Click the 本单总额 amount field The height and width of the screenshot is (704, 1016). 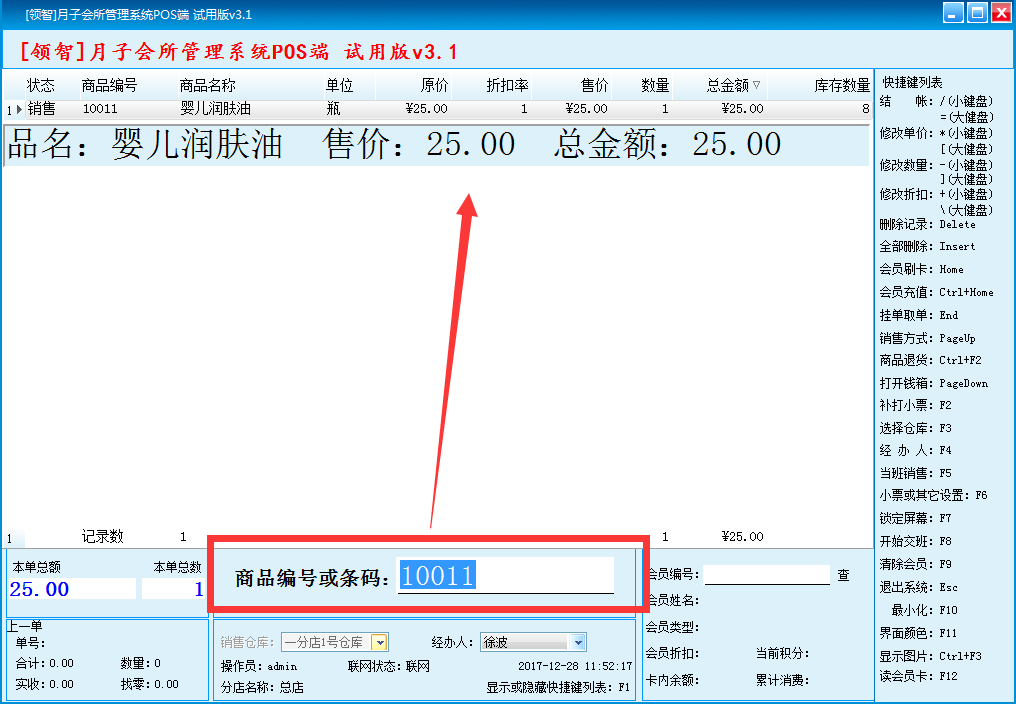click(72, 589)
